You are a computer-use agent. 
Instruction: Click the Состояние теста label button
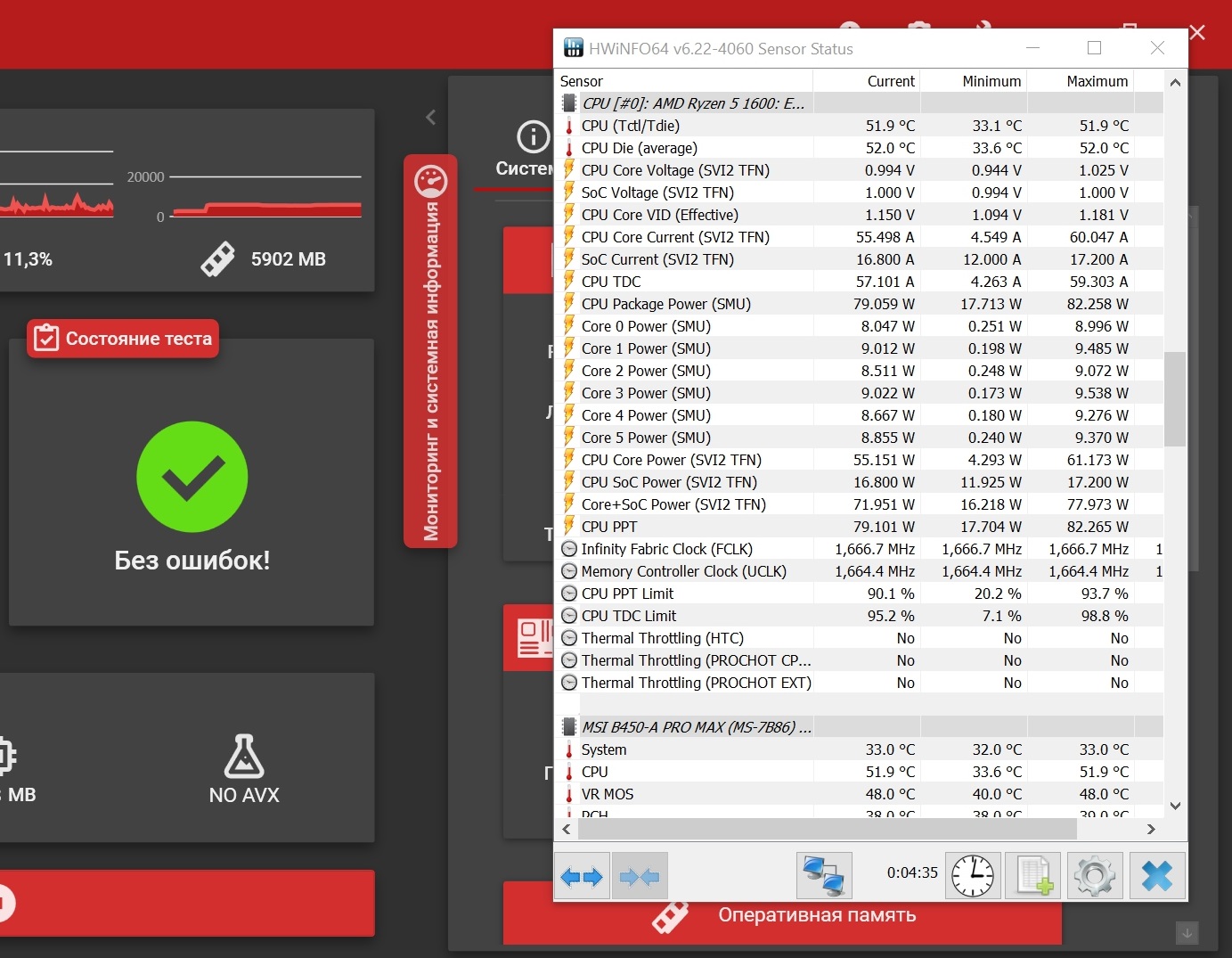123,339
